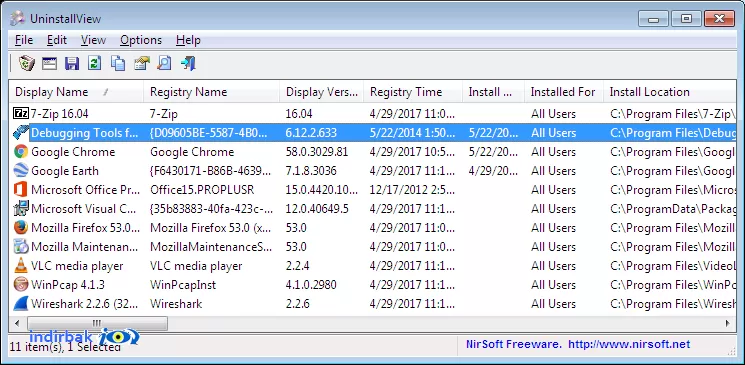Screen dimensions: 745x365
Task: Click the Mozilla Firefox 53.0 fox icon
Action: 21,228
